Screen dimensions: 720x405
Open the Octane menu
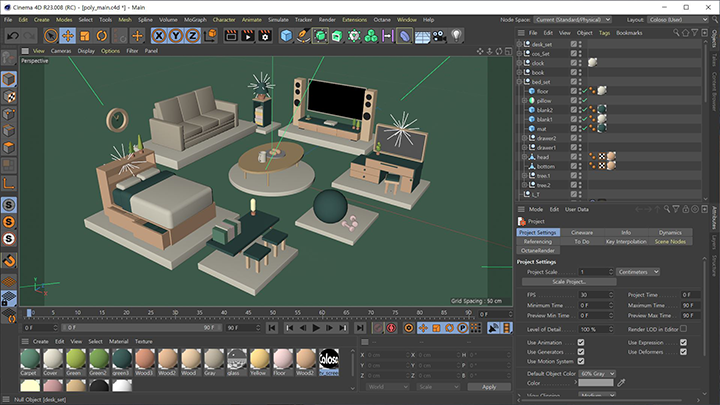[x=382, y=20]
